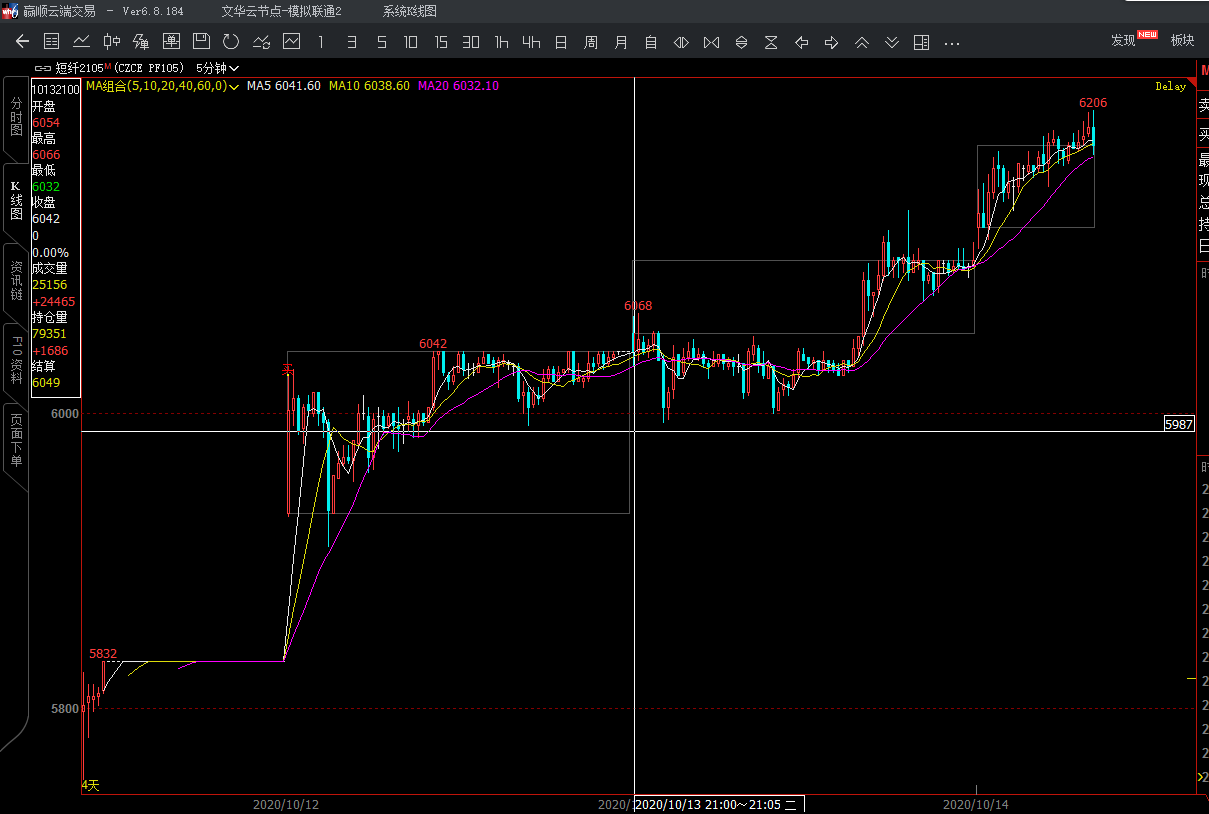The image size is (1209, 814).
Task: Click the save floppy-disk icon
Action: (x=201, y=41)
